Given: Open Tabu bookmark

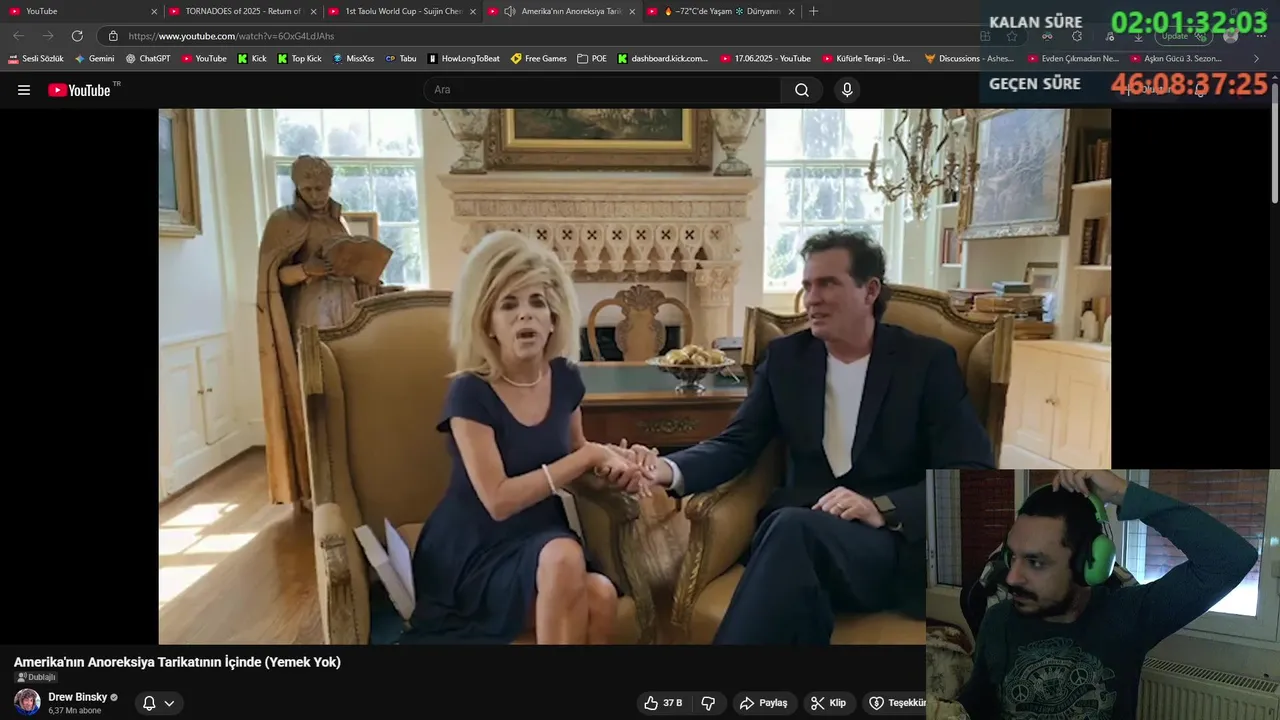Looking at the screenshot, I should point(401,59).
